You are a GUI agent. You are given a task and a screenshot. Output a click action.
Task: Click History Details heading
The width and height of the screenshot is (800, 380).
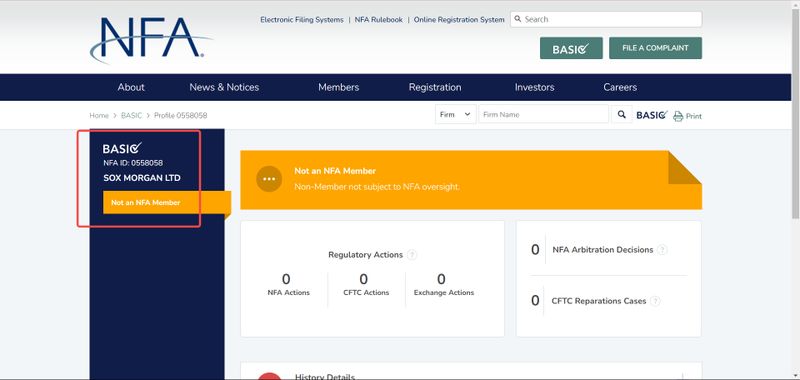pos(324,377)
